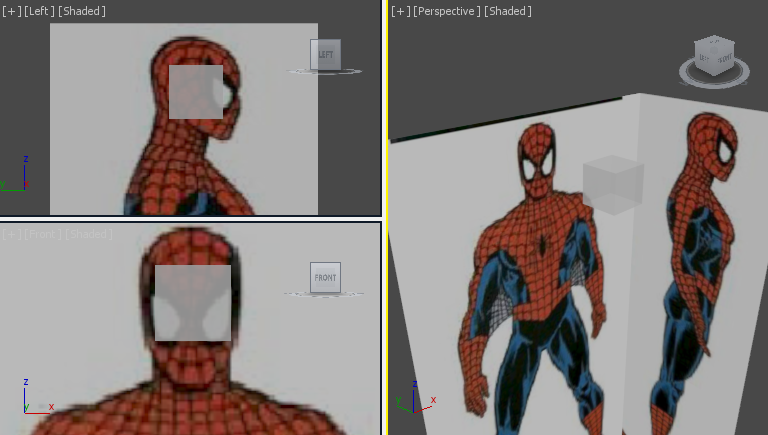Open the [Shaded] menu in Left viewport
The width and height of the screenshot is (768, 435).
(81, 11)
